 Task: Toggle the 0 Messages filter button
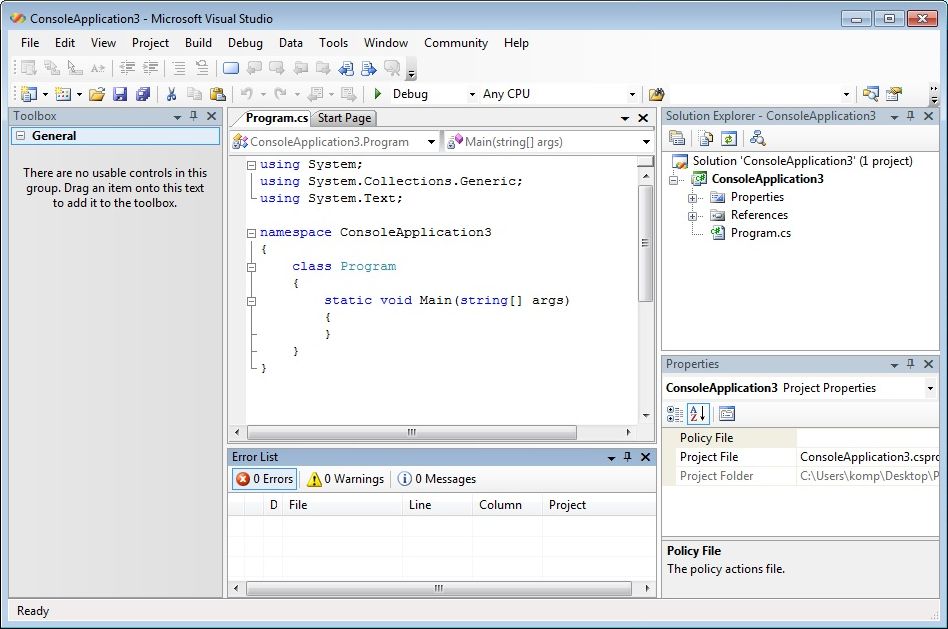coord(437,479)
